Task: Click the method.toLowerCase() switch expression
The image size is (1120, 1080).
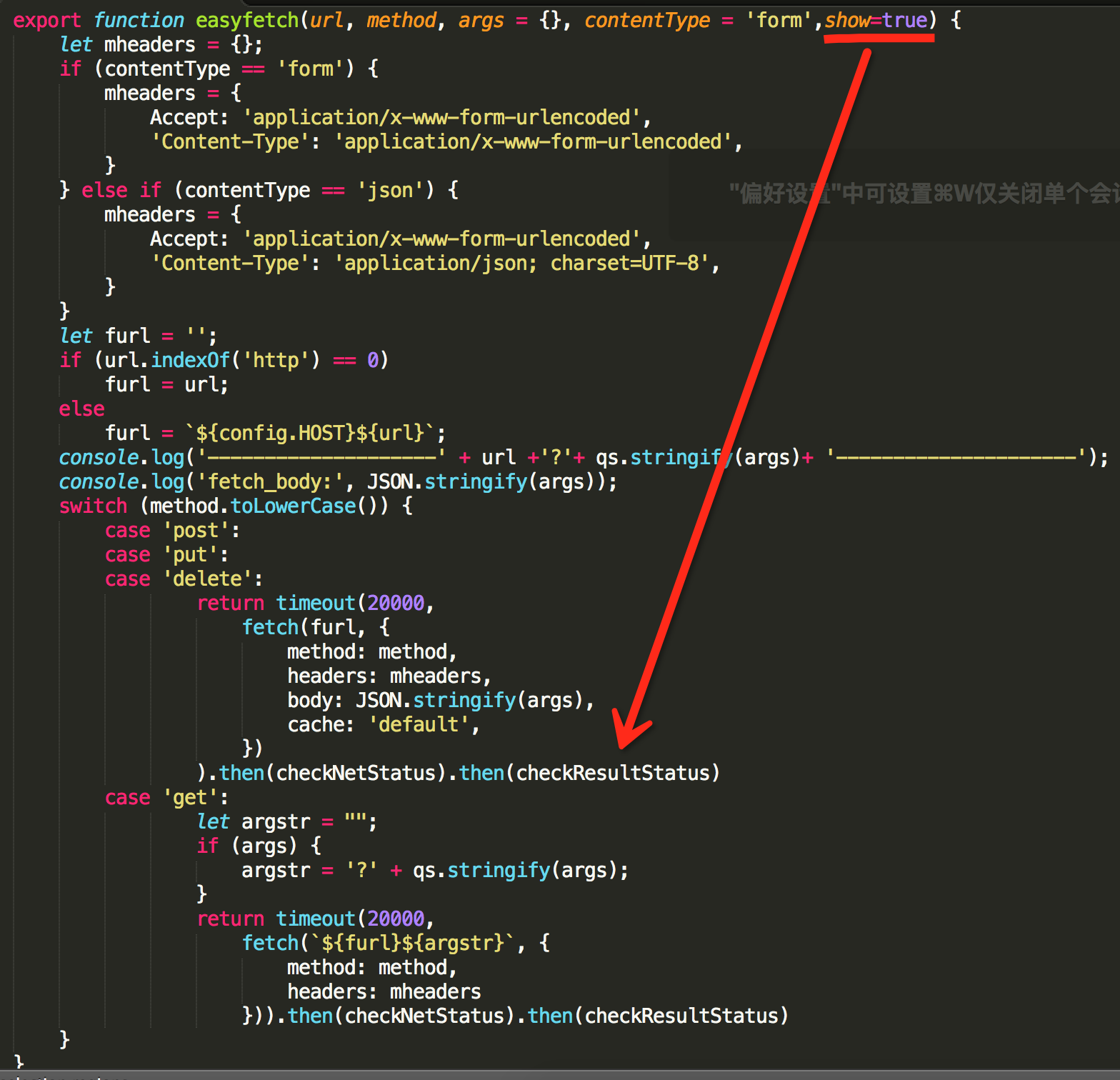Action: (265, 506)
